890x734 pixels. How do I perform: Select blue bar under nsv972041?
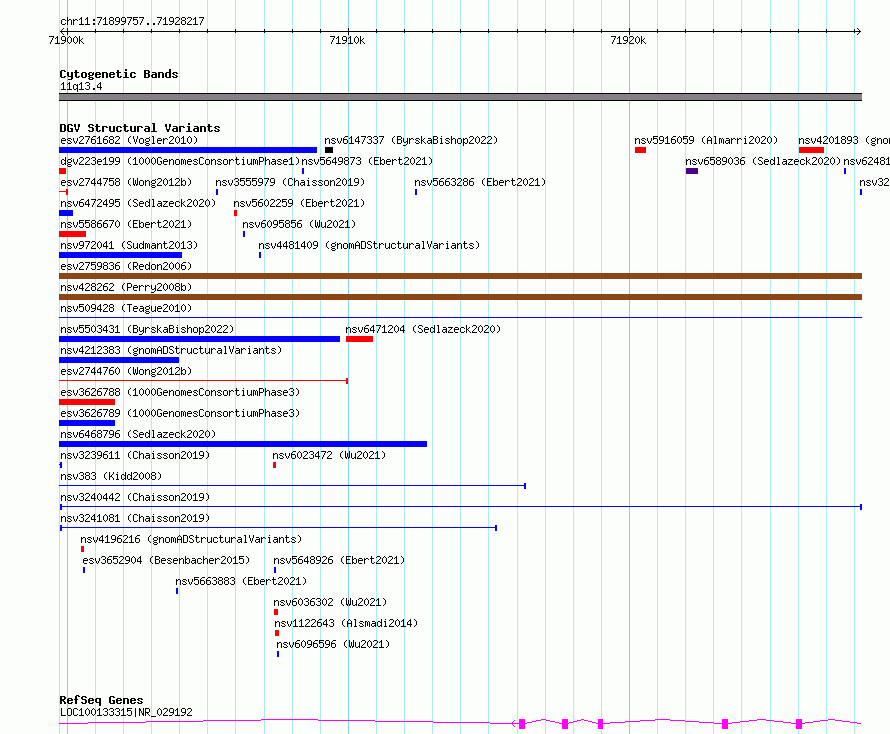pos(120,255)
